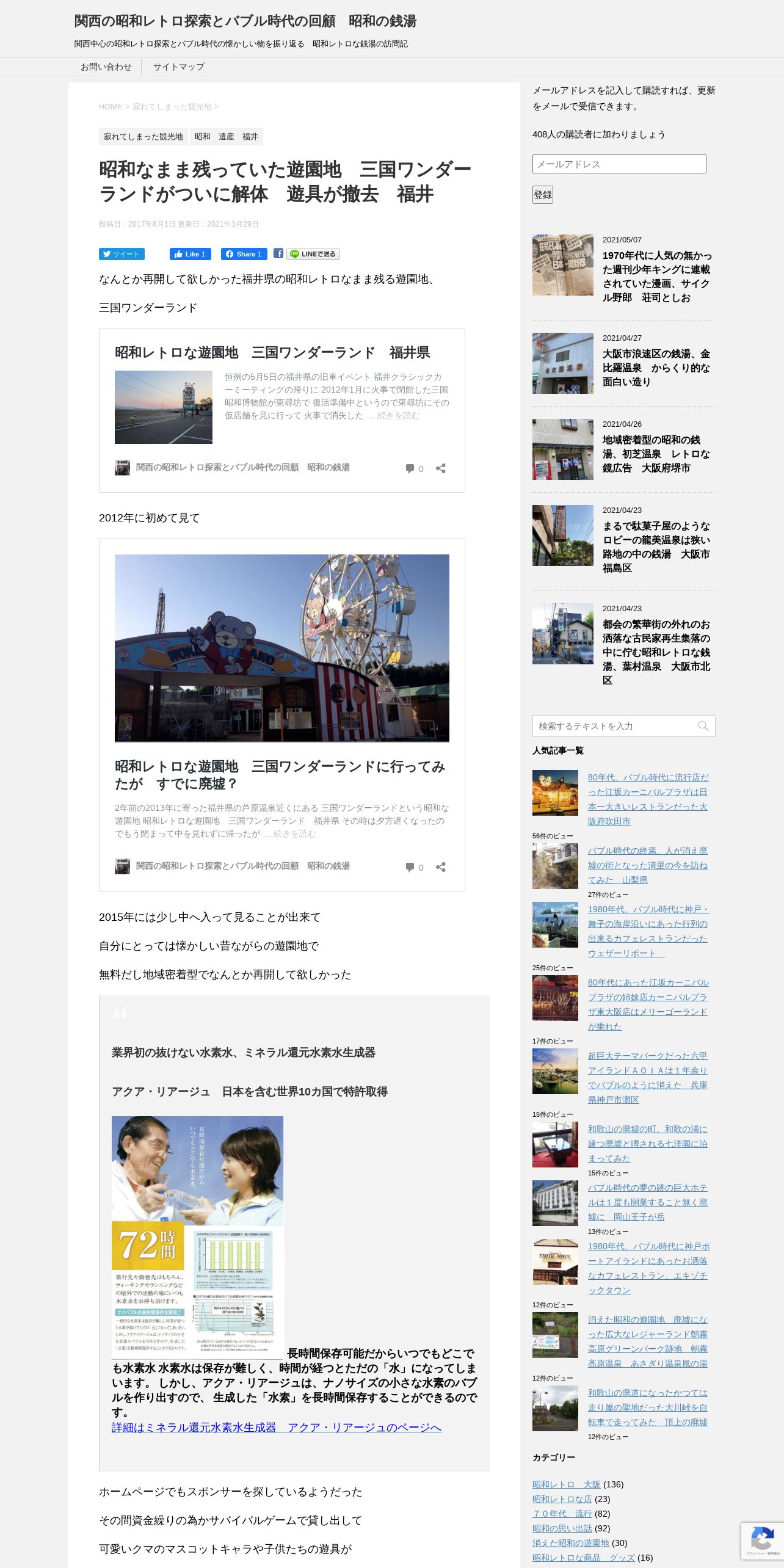The height and width of the screenshot is (1568, 784).
Task: Open the サイトマップ menu item
Action: [178, 67]
